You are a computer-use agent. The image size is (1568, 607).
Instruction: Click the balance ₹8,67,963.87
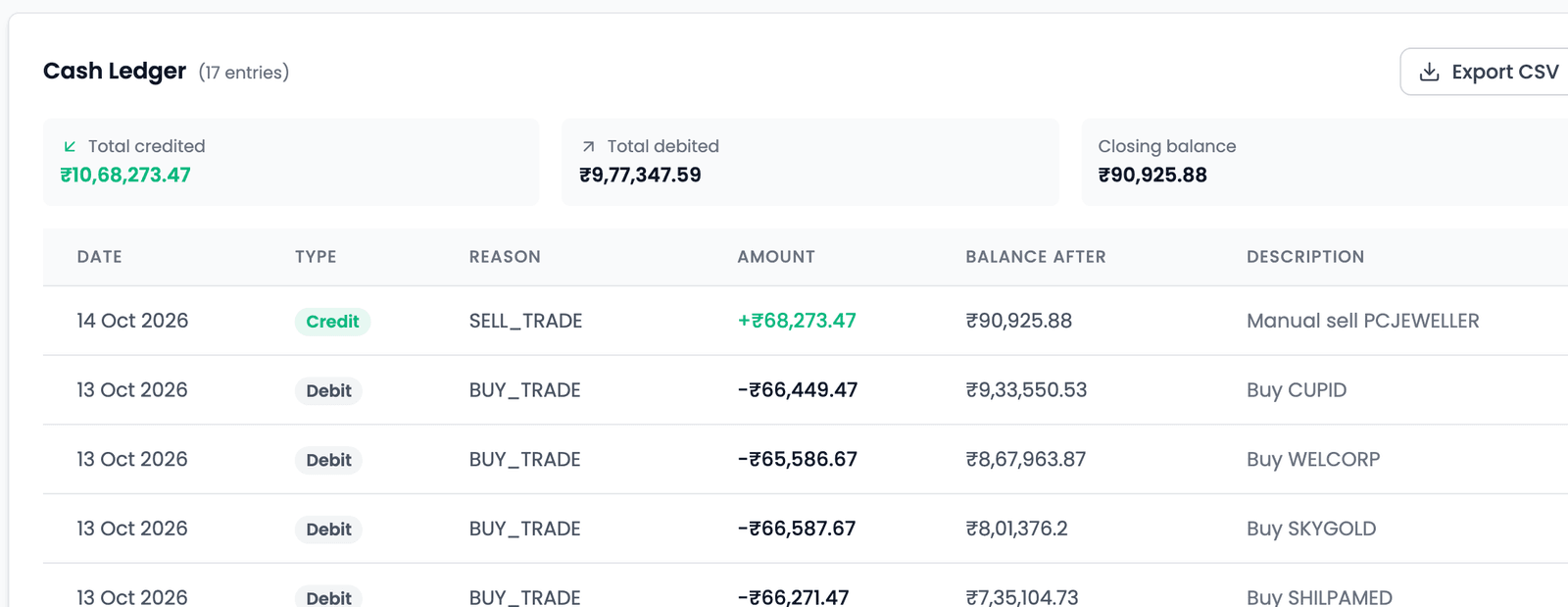pos(1026,460)
